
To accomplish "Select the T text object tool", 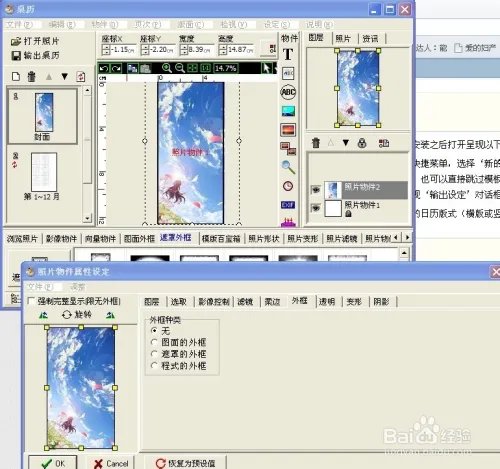I will click(288, 54).
